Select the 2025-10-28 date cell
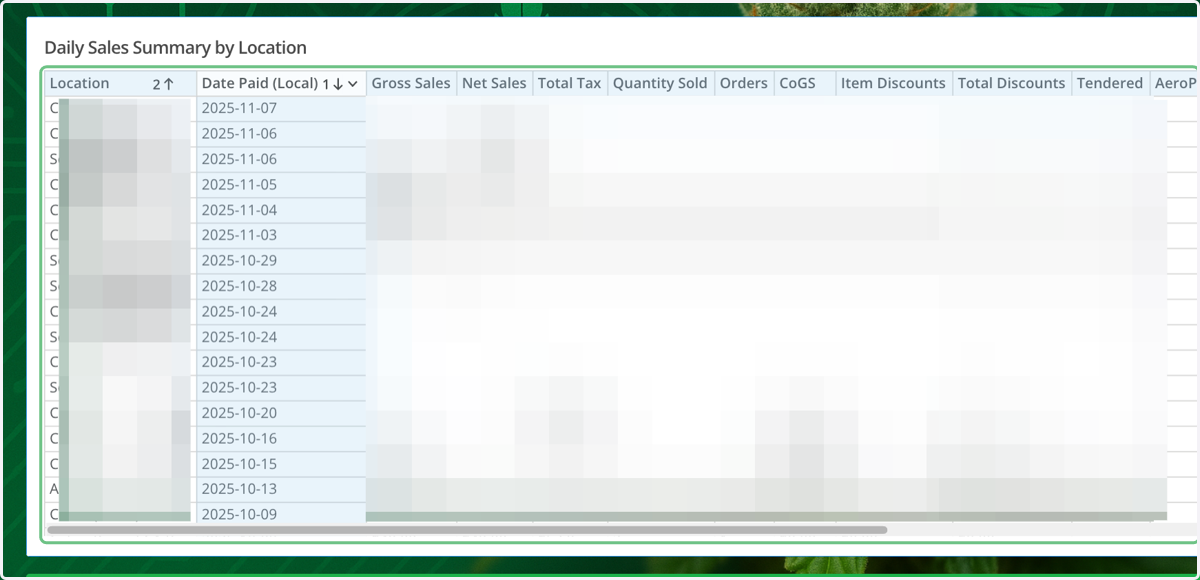This screenshot has width=1200, height=580. 281,286
